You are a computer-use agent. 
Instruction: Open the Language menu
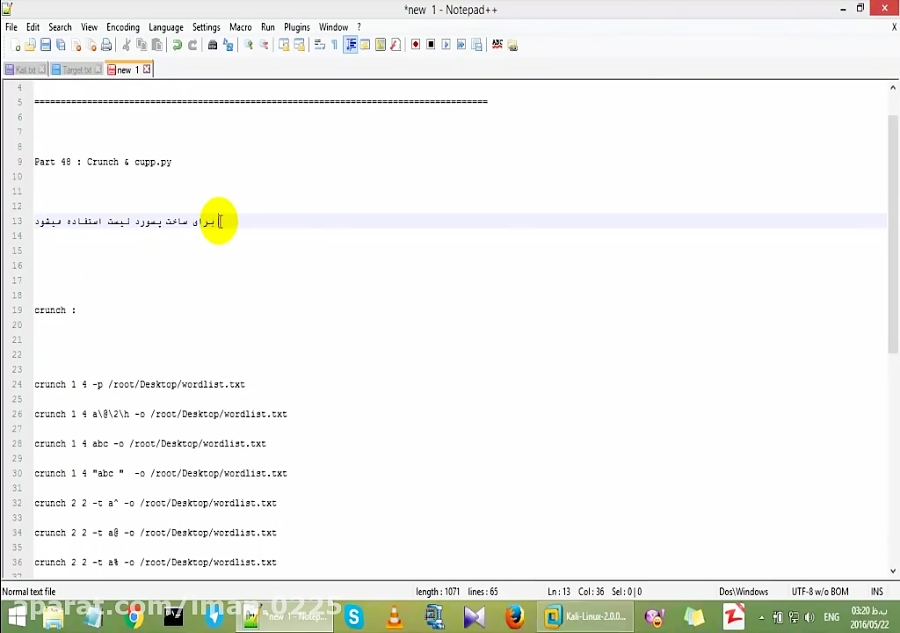pyautogui.click(x=166, y=27)
